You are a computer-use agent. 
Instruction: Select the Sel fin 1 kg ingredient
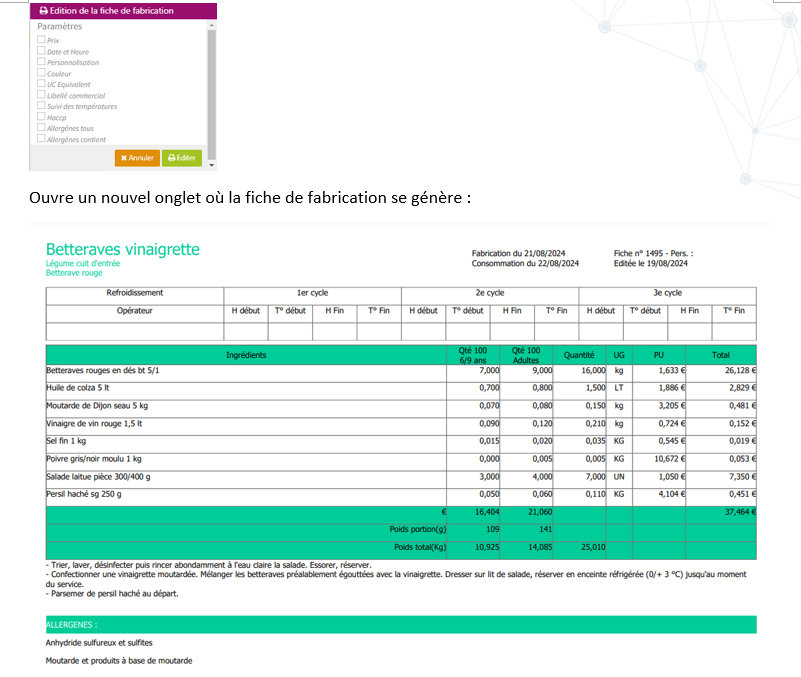point(66,441)
